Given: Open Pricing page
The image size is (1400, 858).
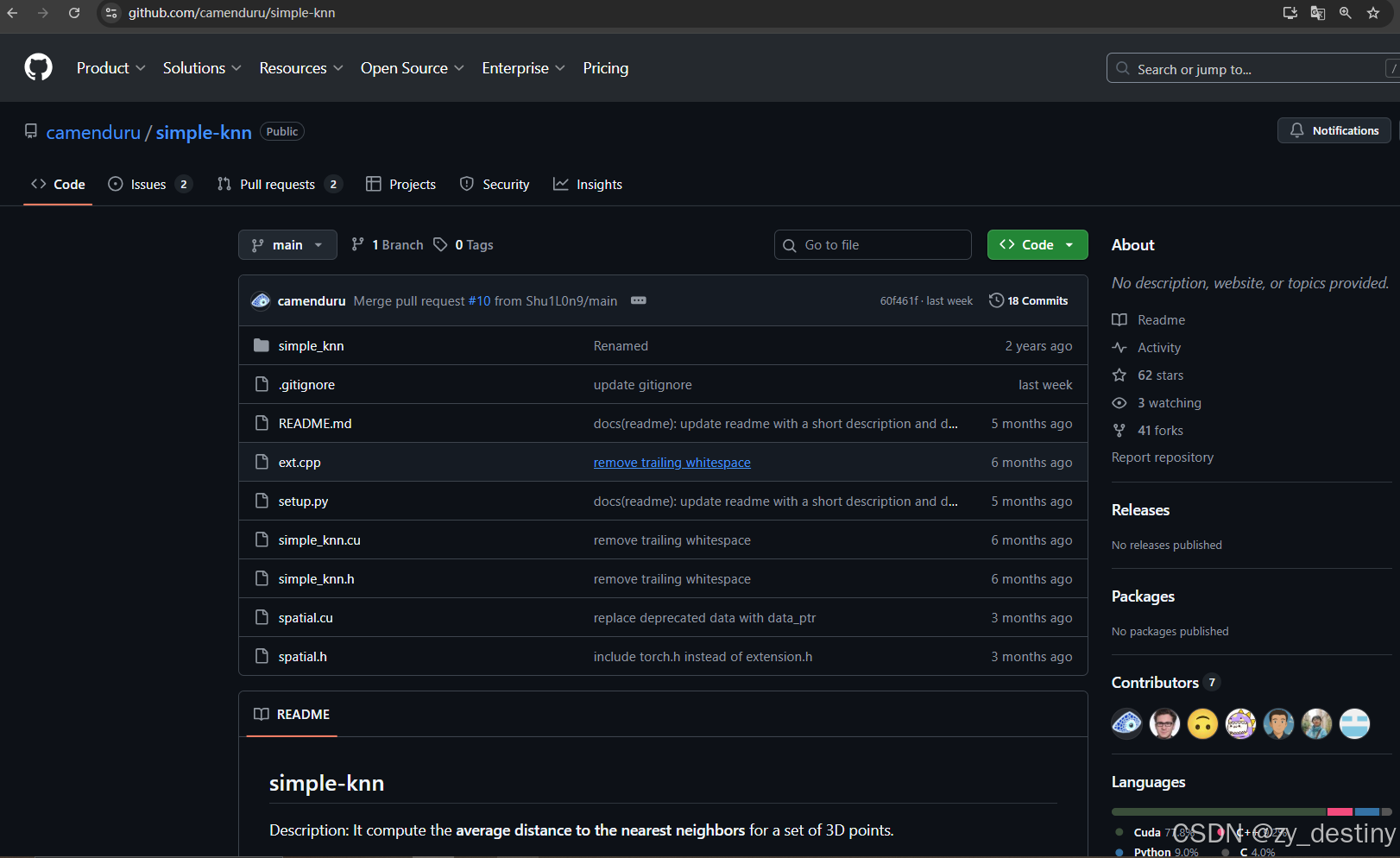Looking at the screenshot, I should (x=605, y=68).
